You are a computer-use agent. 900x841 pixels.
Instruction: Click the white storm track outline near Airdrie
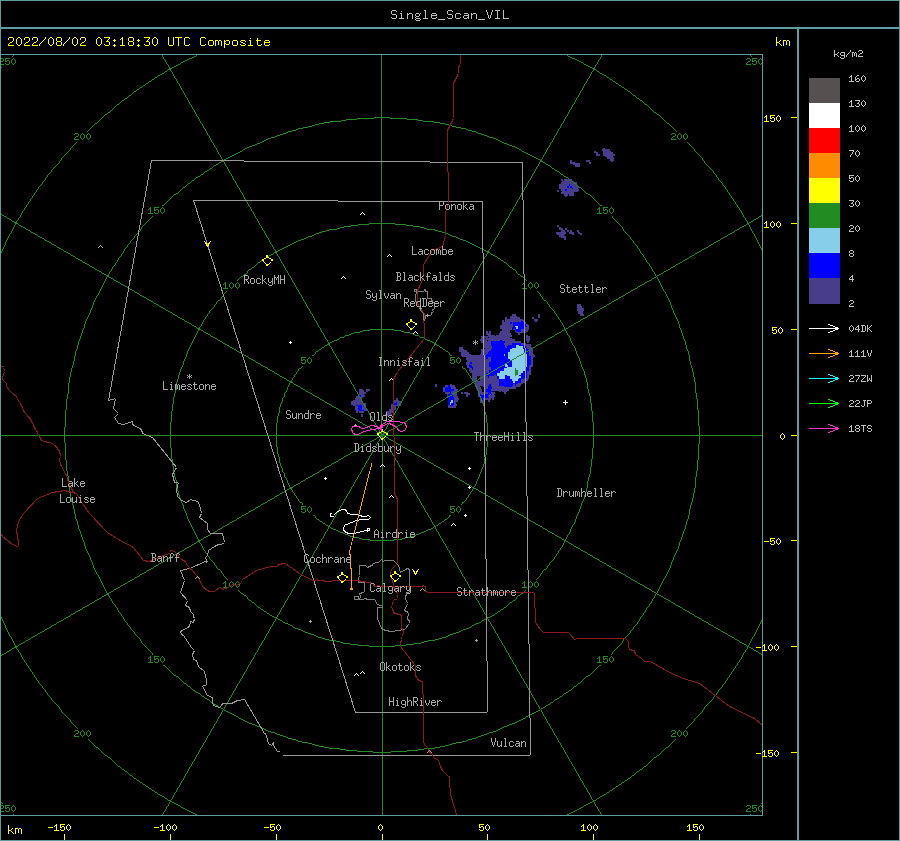tap(351, 522)
